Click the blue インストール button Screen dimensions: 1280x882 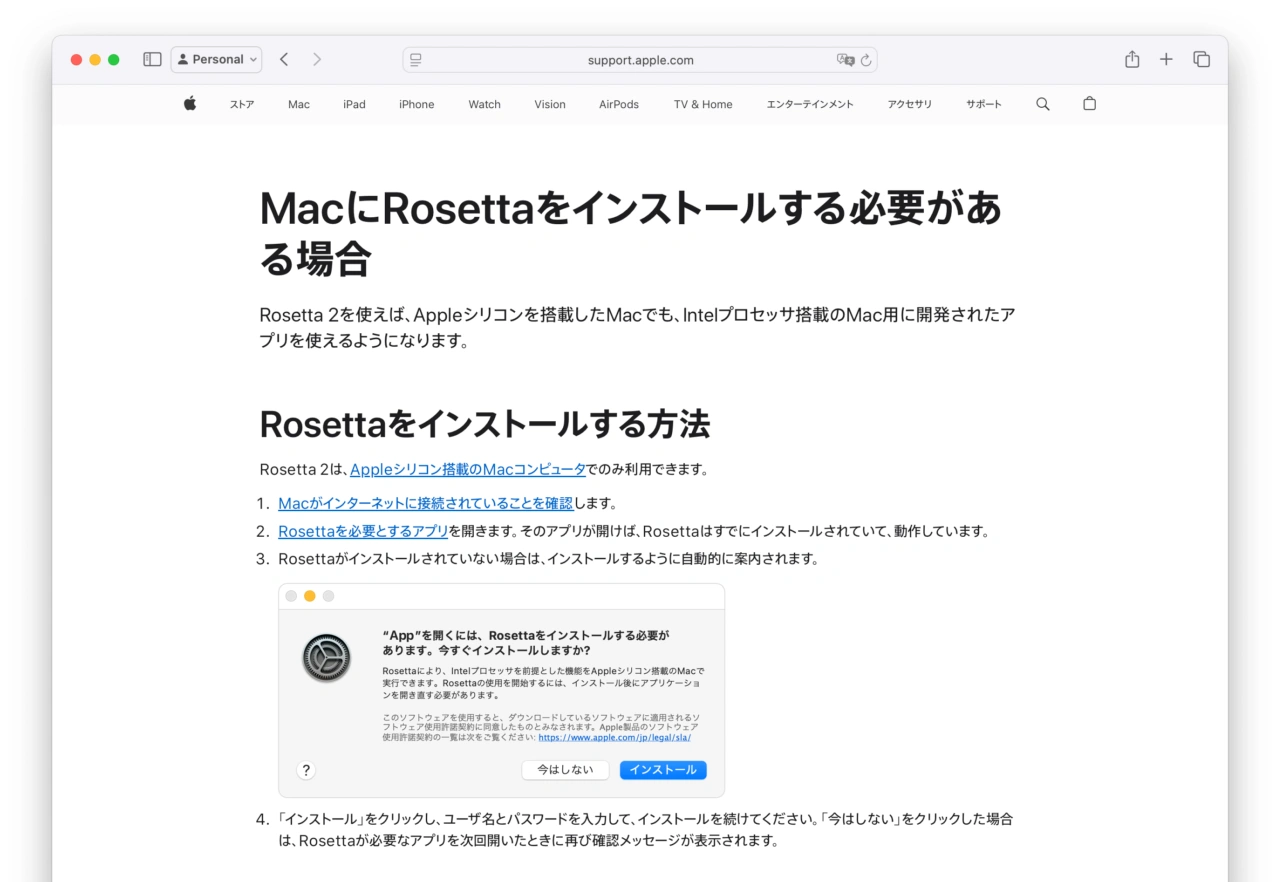663,770
